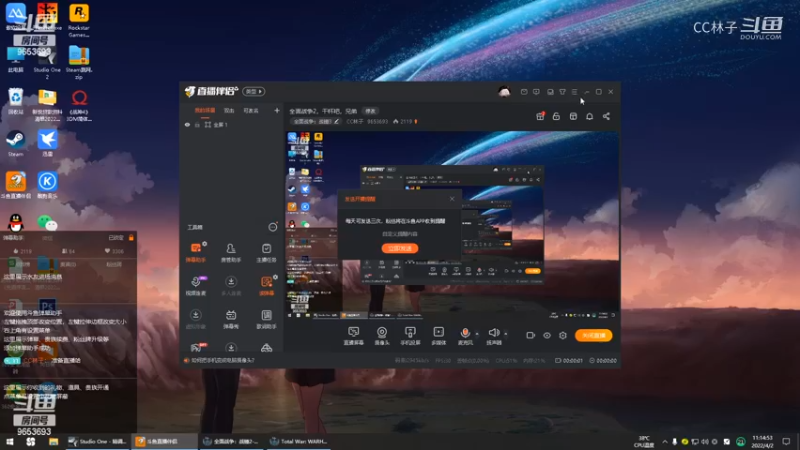Select the 弹幕助手 tab in danmu overlay

click(14, 238)
